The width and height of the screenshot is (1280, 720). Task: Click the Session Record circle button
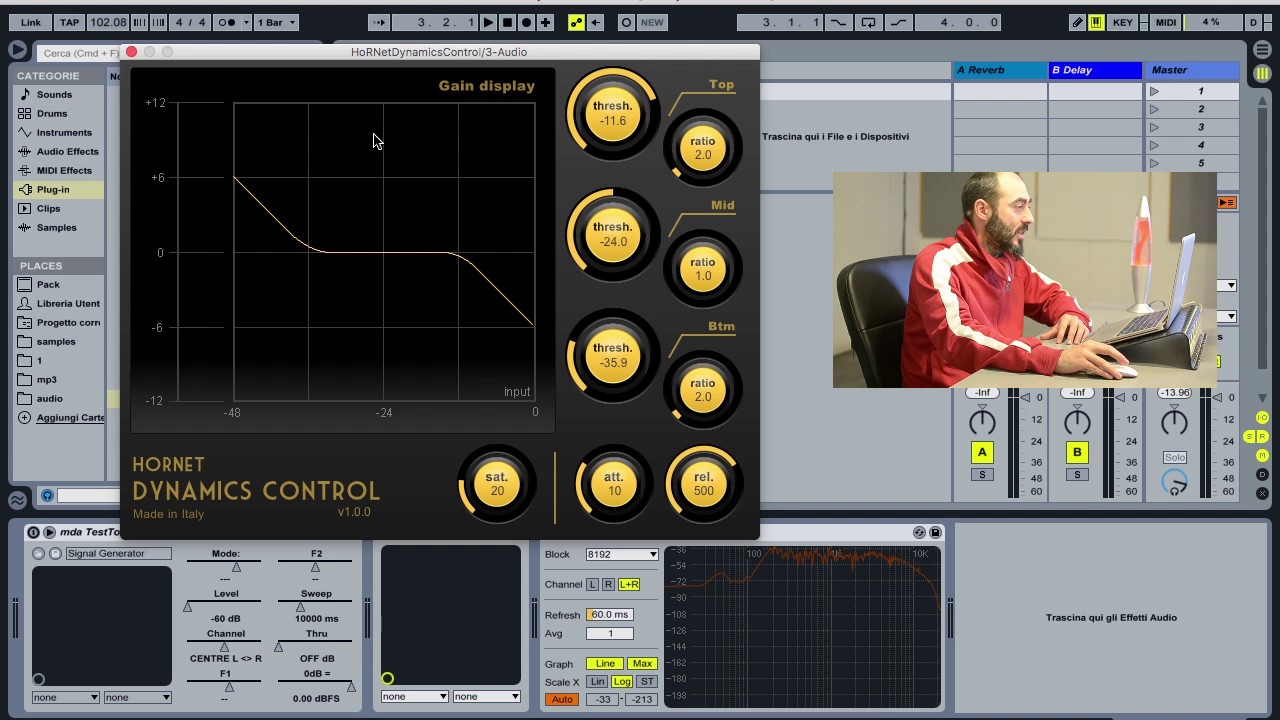click(626, 22)
